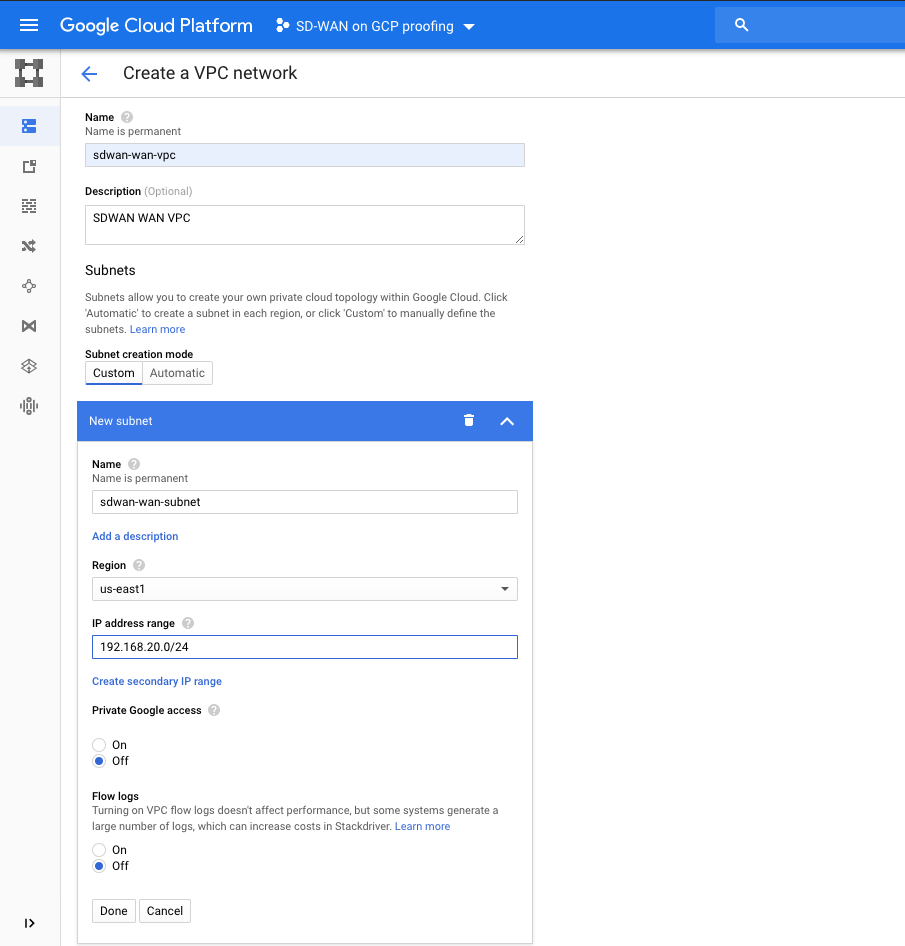Image resolution: width=905 pixels, height=946 pixels.
Task: Open the hamburger navigation menu
Action: pyautogui.click(x=29, y=25)
